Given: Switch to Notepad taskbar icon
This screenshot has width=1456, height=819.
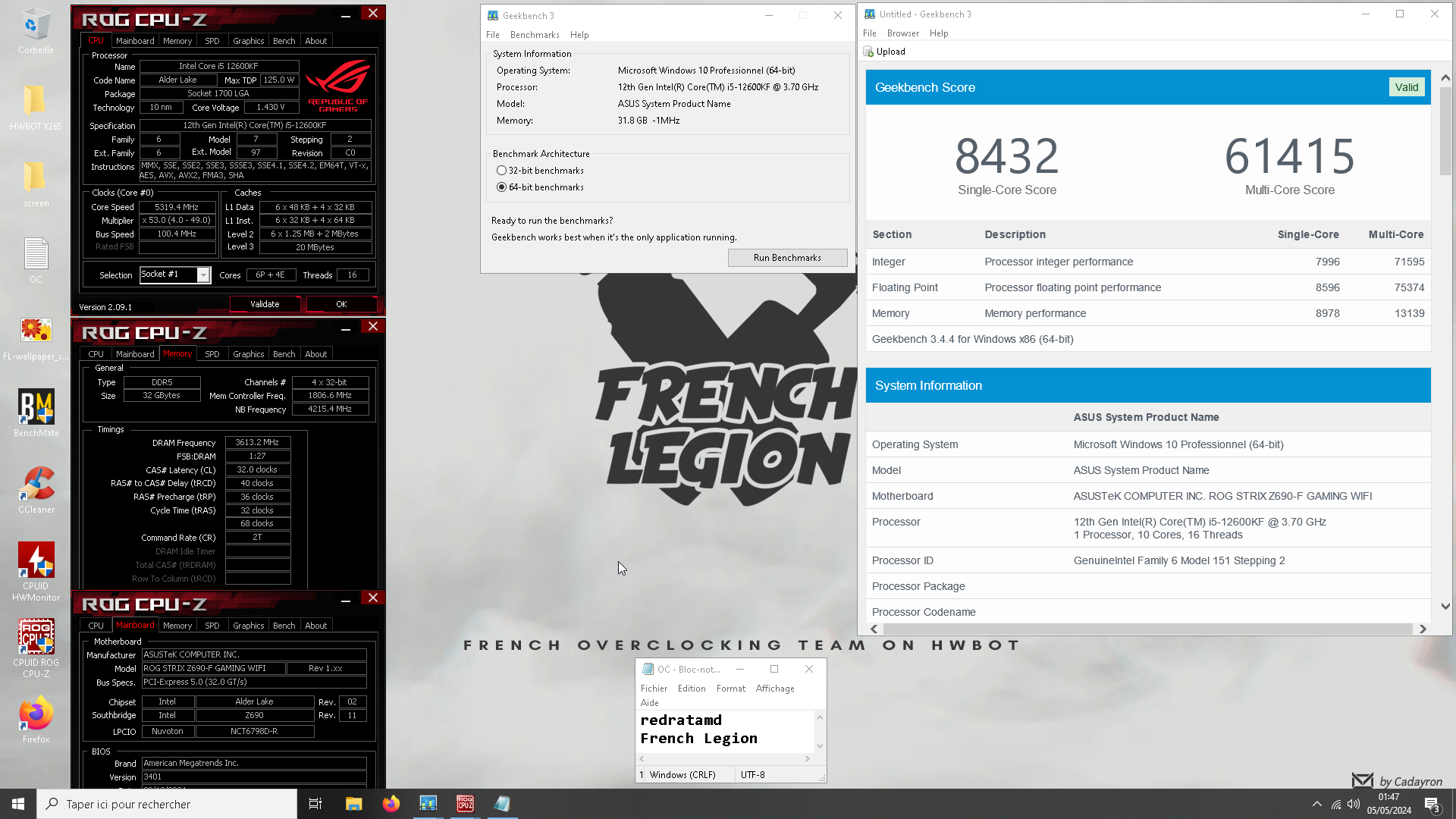Looking at the screenshot, I should coord(502,804).
